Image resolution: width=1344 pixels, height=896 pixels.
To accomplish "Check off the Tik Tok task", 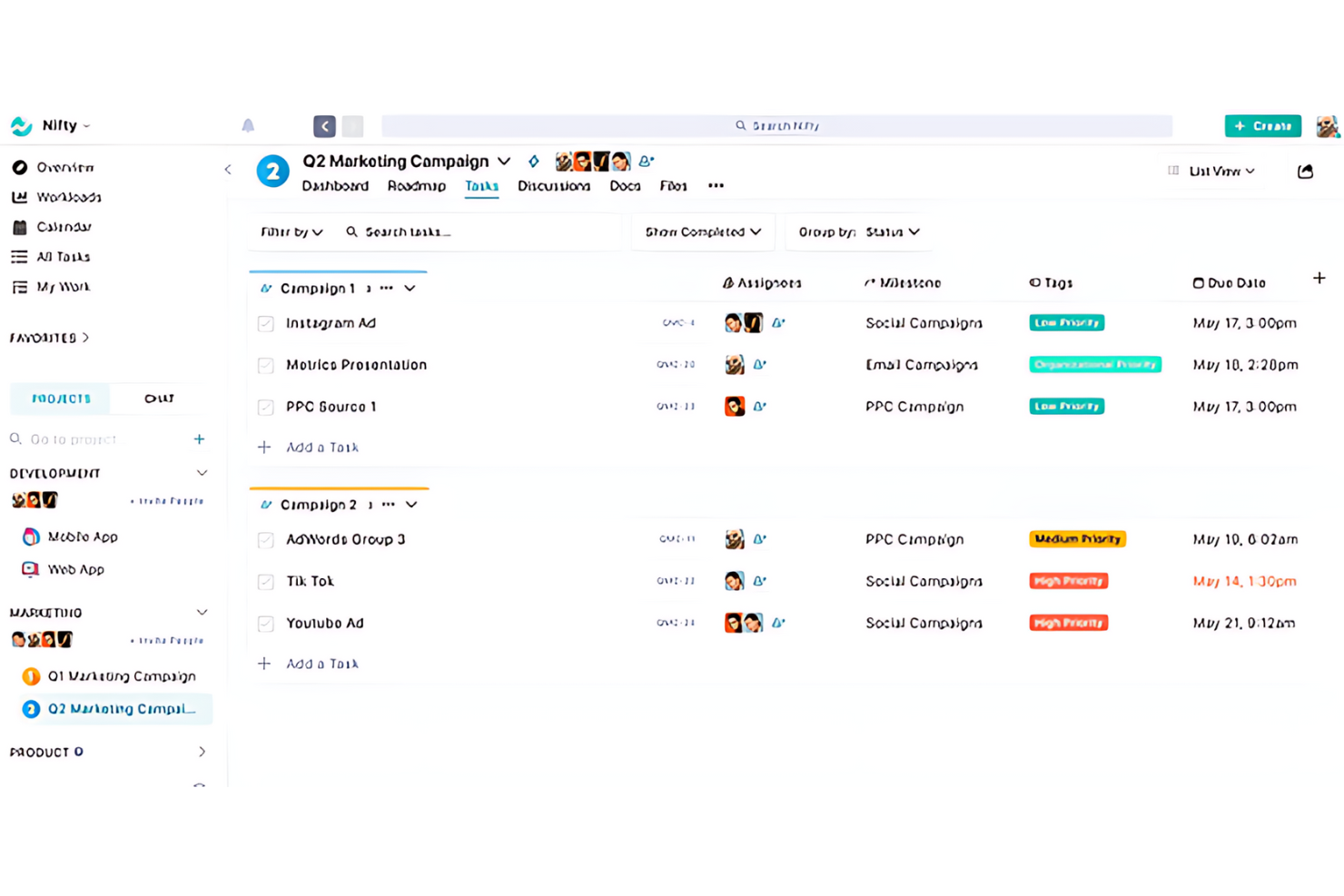I will pyautogui.click(x=266, y=581).
